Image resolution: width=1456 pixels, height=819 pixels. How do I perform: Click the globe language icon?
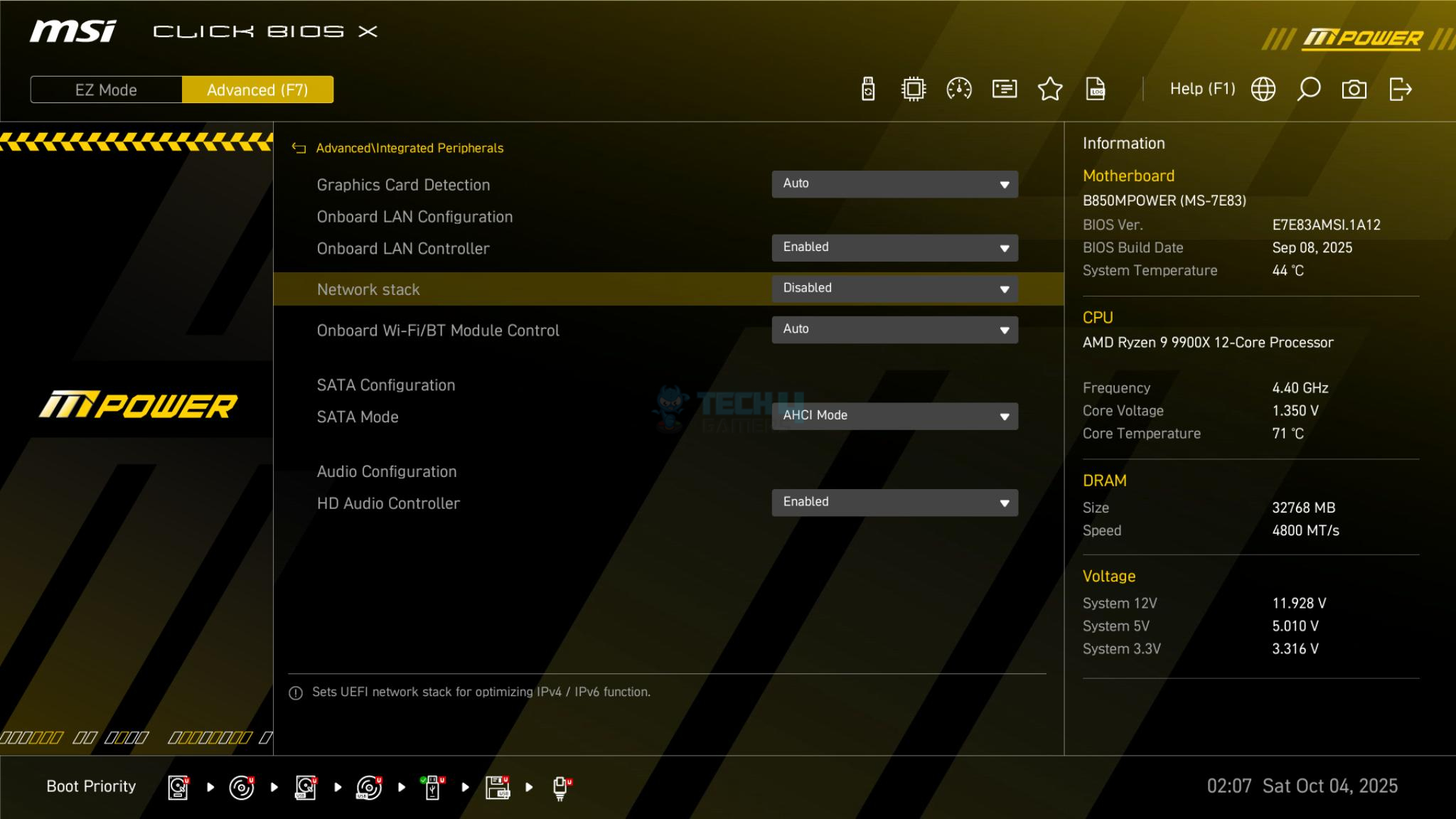[x=1263, y=90]
